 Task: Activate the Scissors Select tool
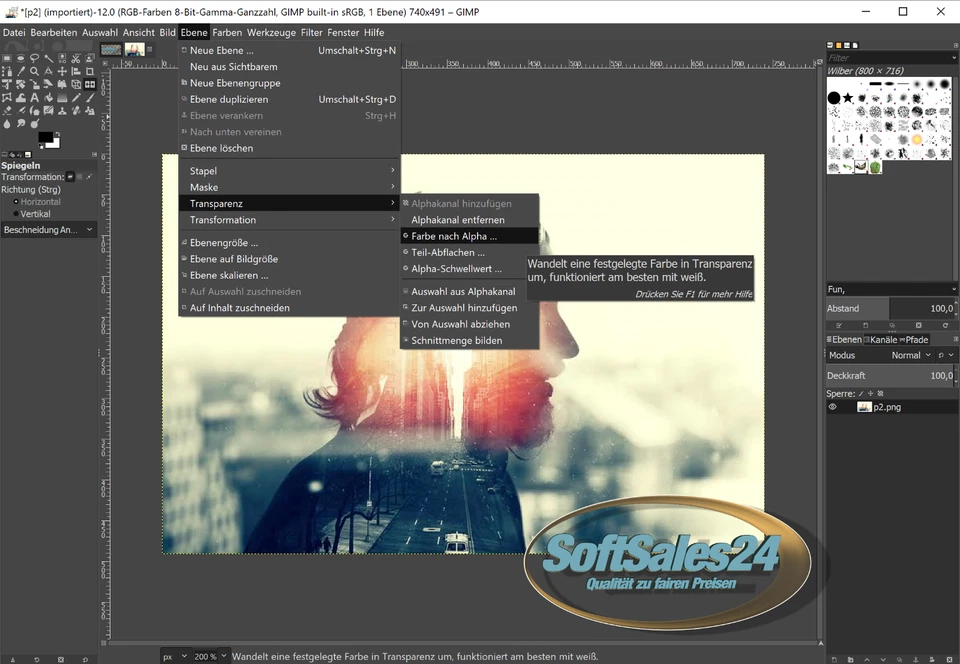pos(75,58)
